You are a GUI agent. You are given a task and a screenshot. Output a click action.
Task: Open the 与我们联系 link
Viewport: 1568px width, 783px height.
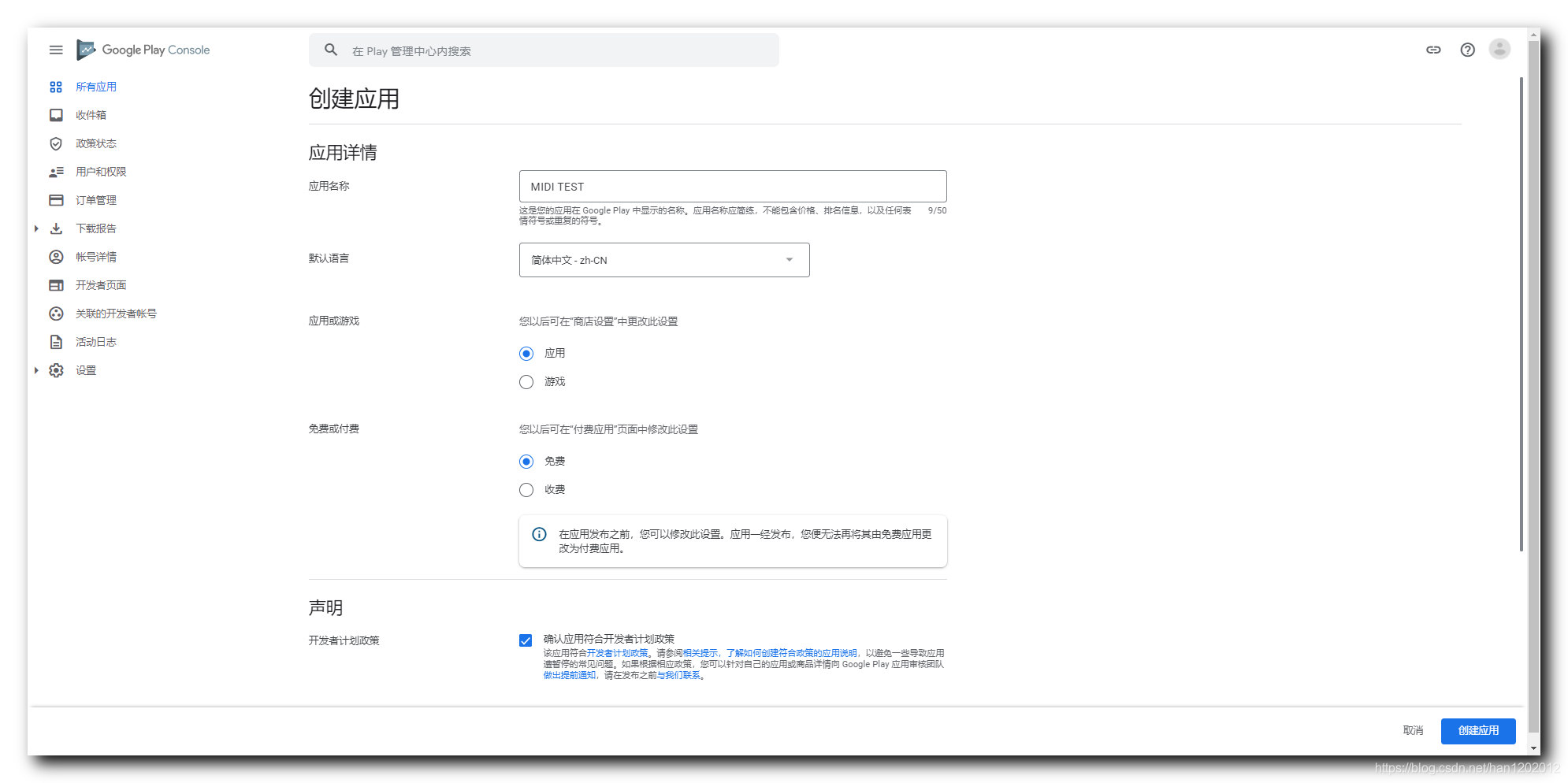(678, 675)
